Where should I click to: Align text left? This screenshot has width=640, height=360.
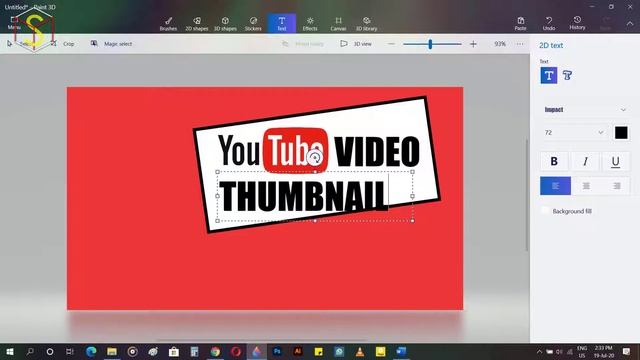(555, 186)
